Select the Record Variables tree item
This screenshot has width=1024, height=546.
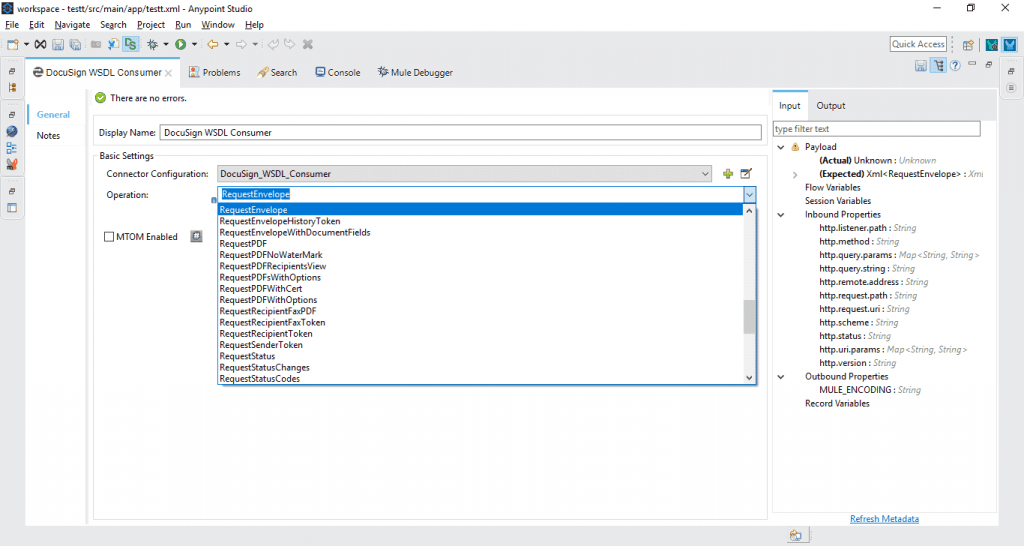coord(837,404)
